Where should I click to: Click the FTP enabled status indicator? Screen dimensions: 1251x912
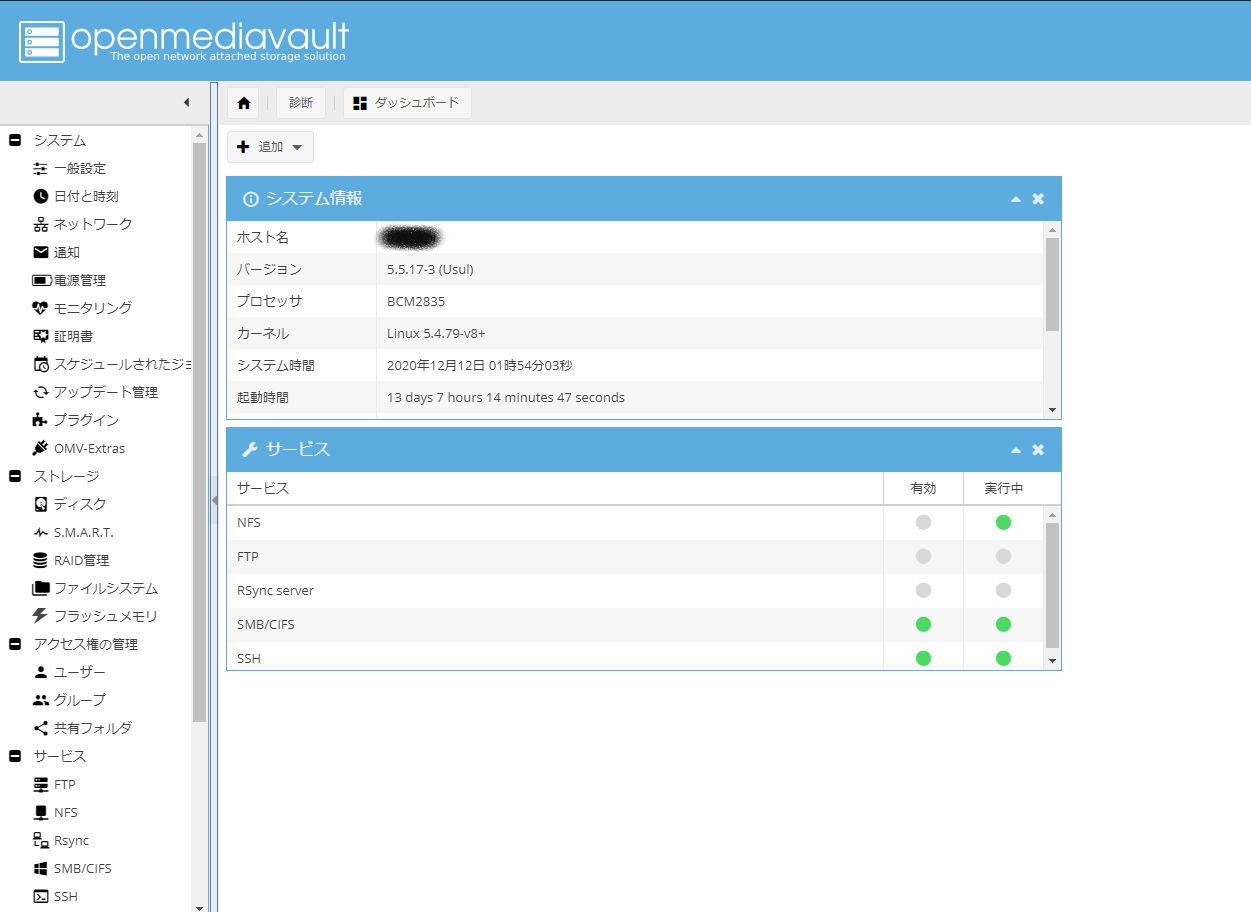tap(923, 556)
